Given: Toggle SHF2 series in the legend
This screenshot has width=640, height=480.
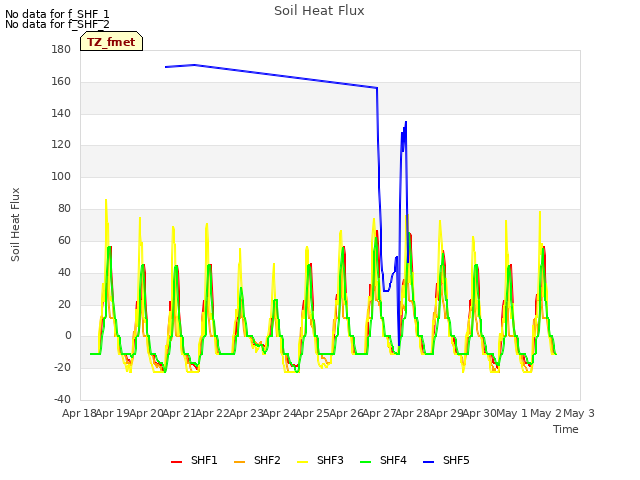Looking at the screenshot, I should pyautogui.click(x=257, y=460).
